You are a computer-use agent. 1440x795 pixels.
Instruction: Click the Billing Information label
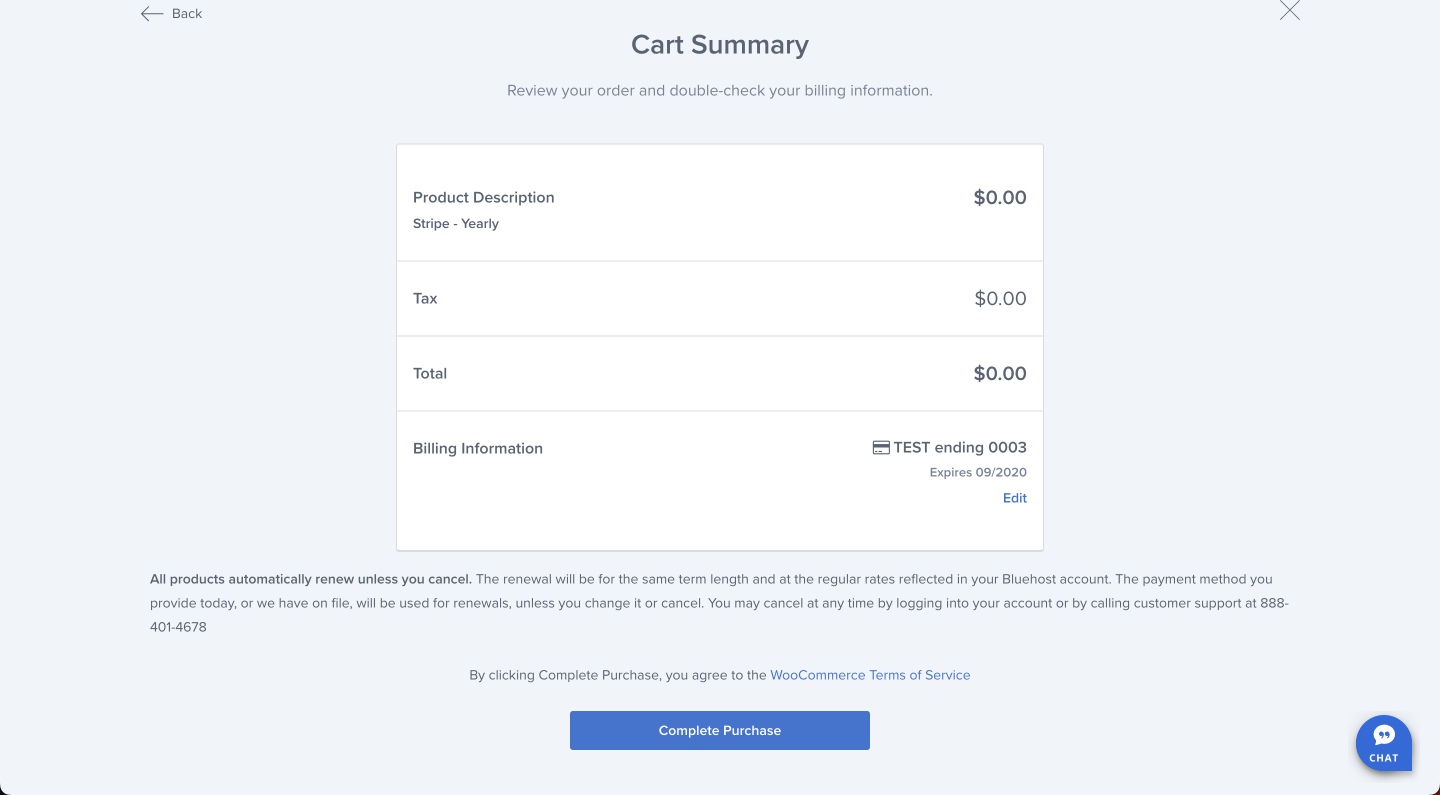pos(478,448)
